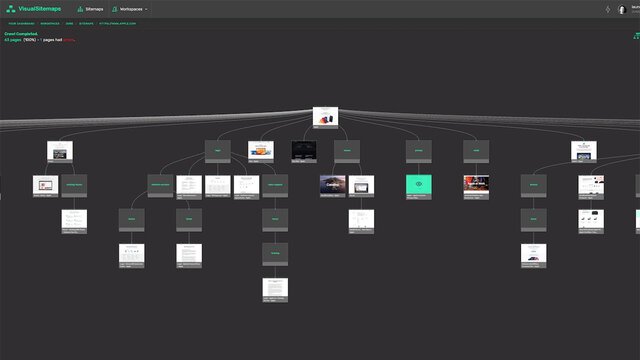The width and height of the screenshot is (640, 360).
Task: Click the sitemap view icon at the right edge
Action: tap(636, 36)
